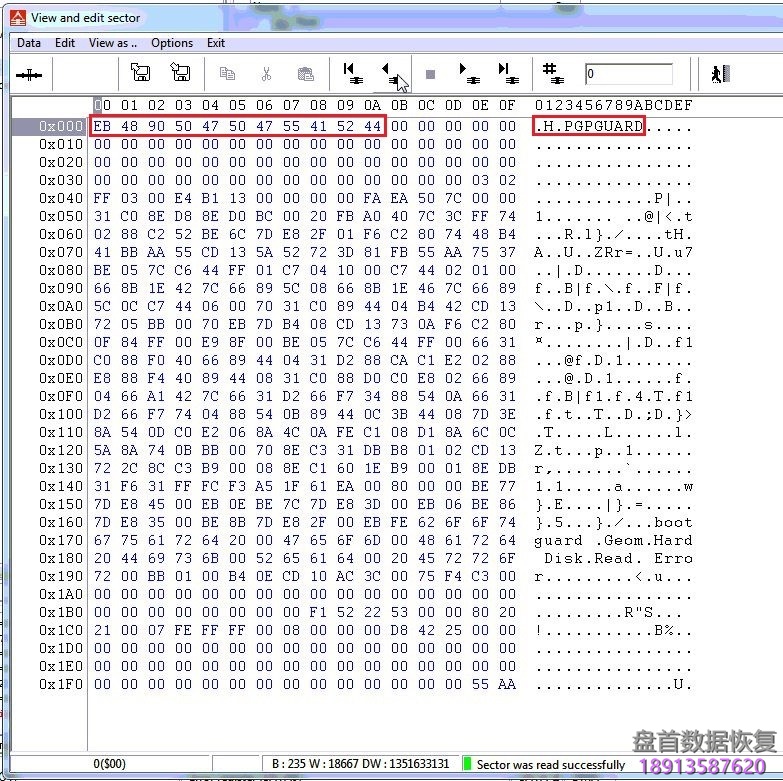Click the Exit door icon in toolbar

pyautogui.click(x=718, y=74)
